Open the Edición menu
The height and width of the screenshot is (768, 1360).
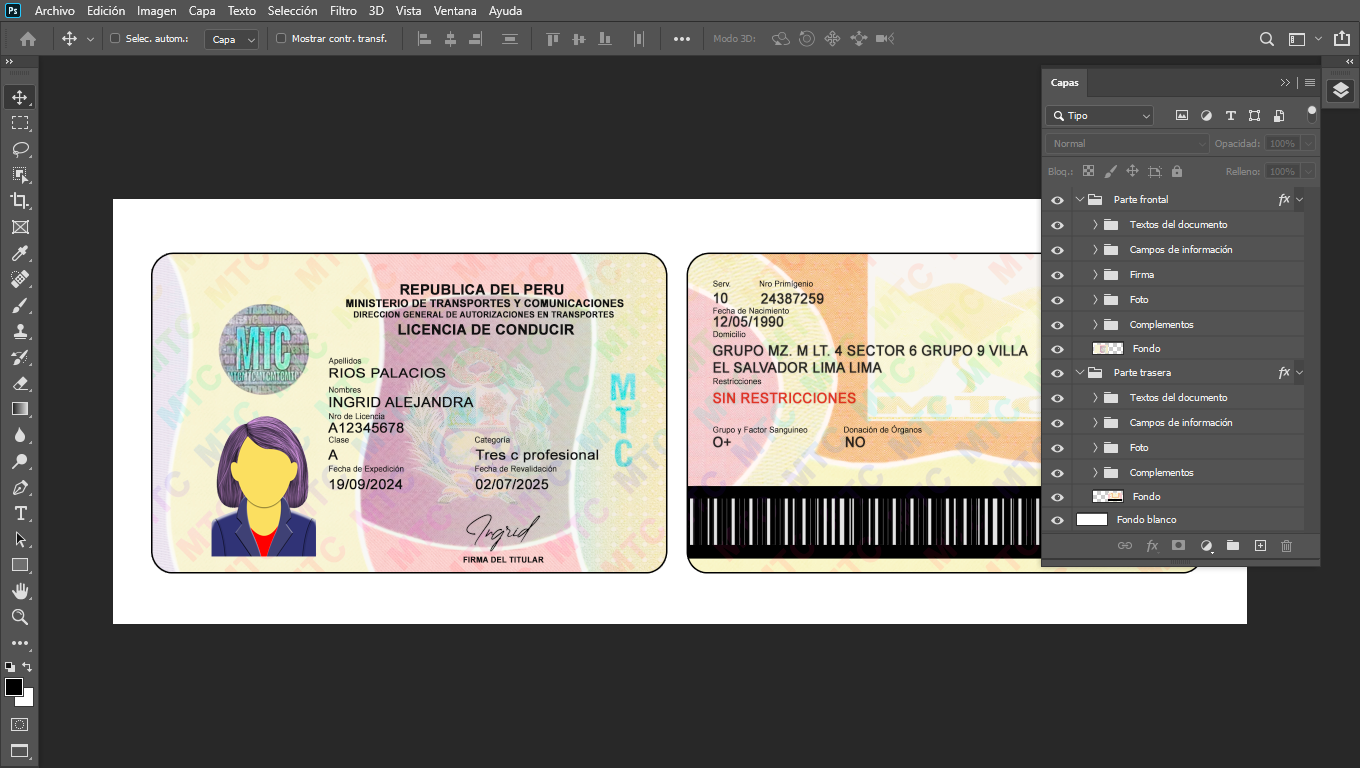tap(106, 11)
